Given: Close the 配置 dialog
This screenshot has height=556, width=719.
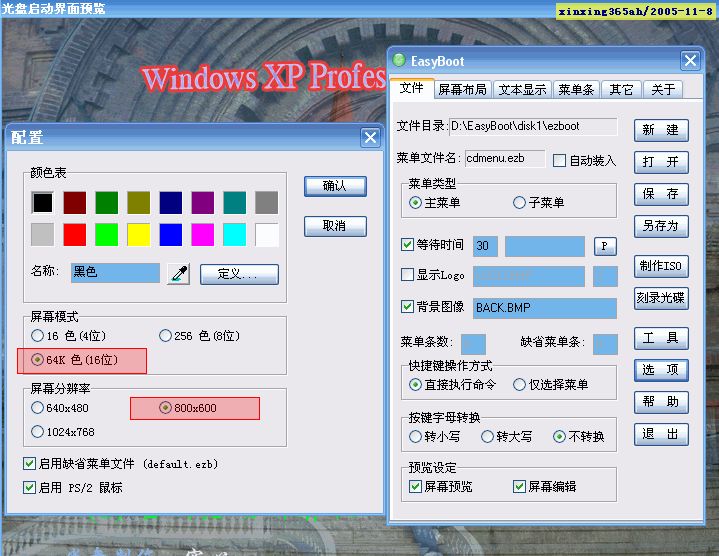Looking at the screenshot, I should point(370,137).
